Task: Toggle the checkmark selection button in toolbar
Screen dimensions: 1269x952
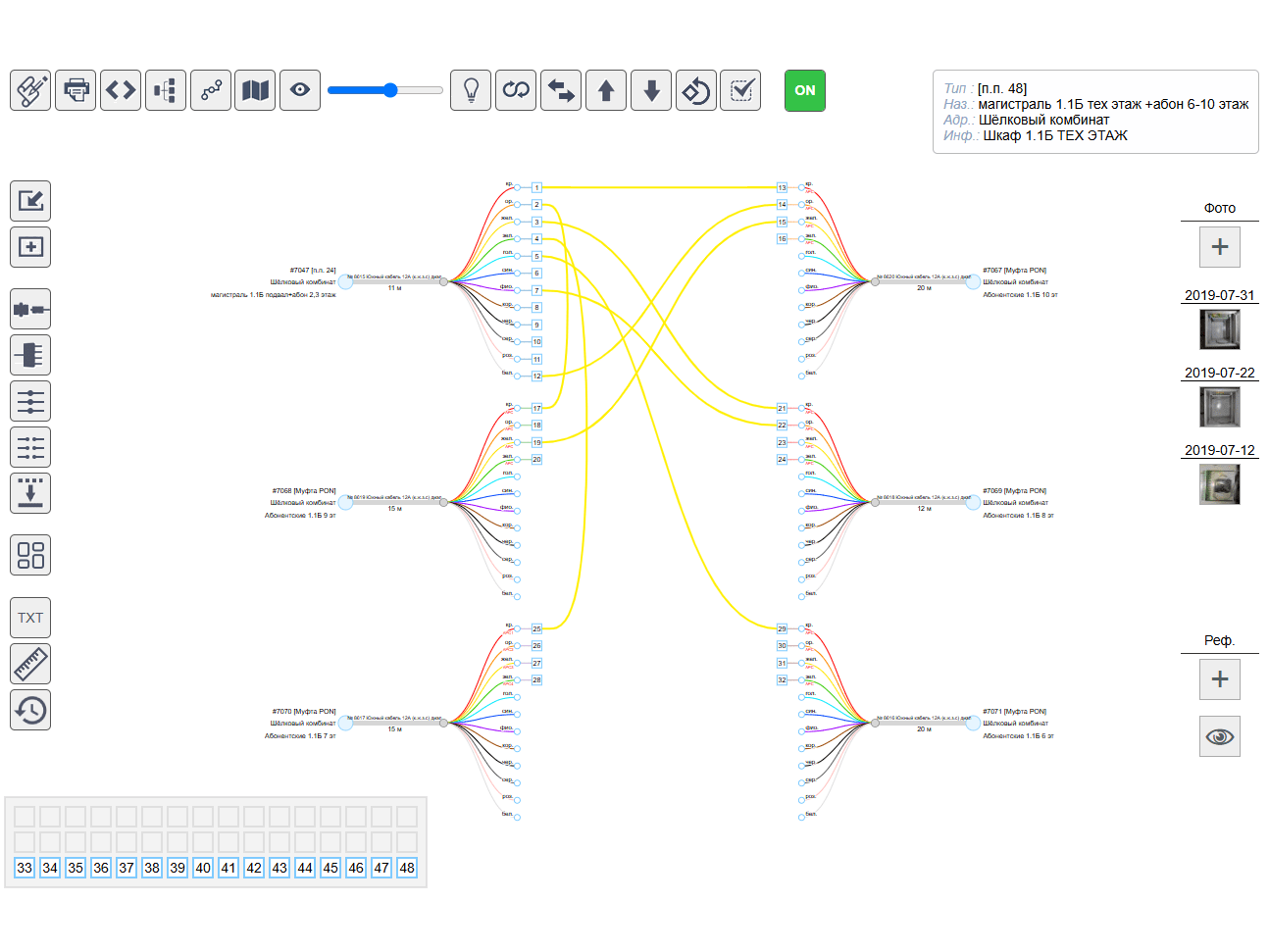Action: tap(740, 90)
